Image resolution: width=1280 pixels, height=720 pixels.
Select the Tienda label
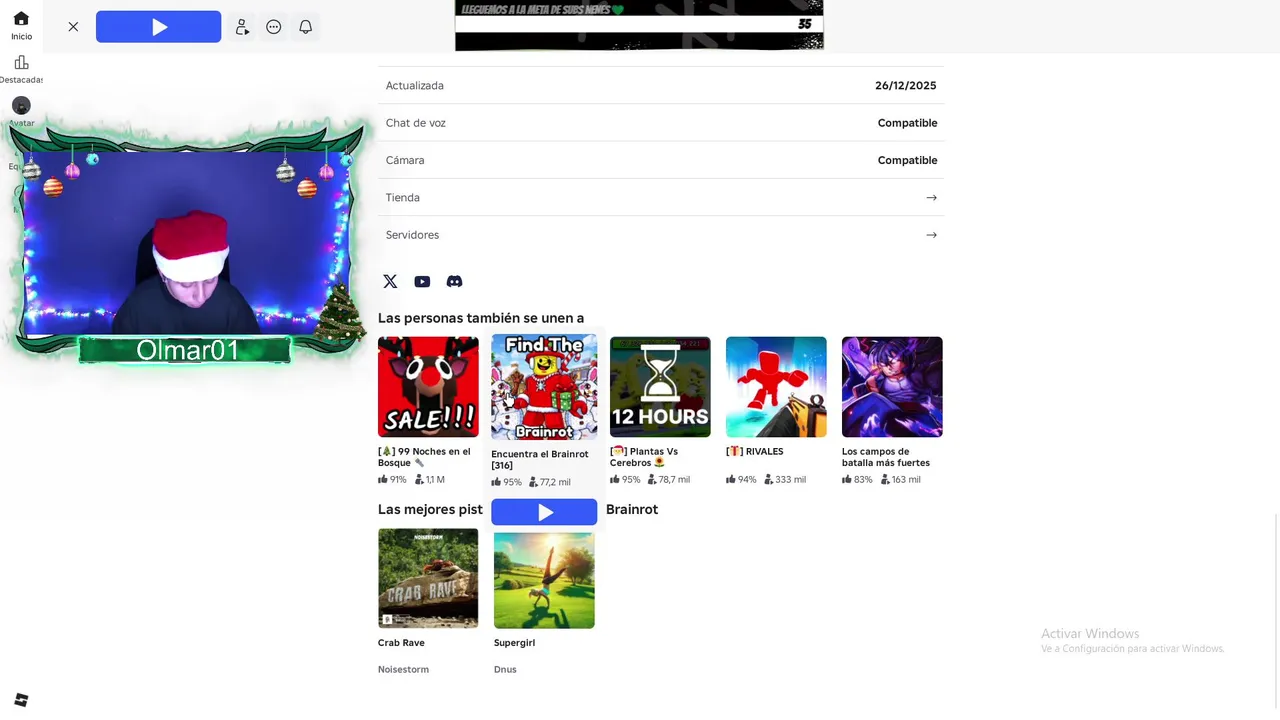tap(403, 198)
